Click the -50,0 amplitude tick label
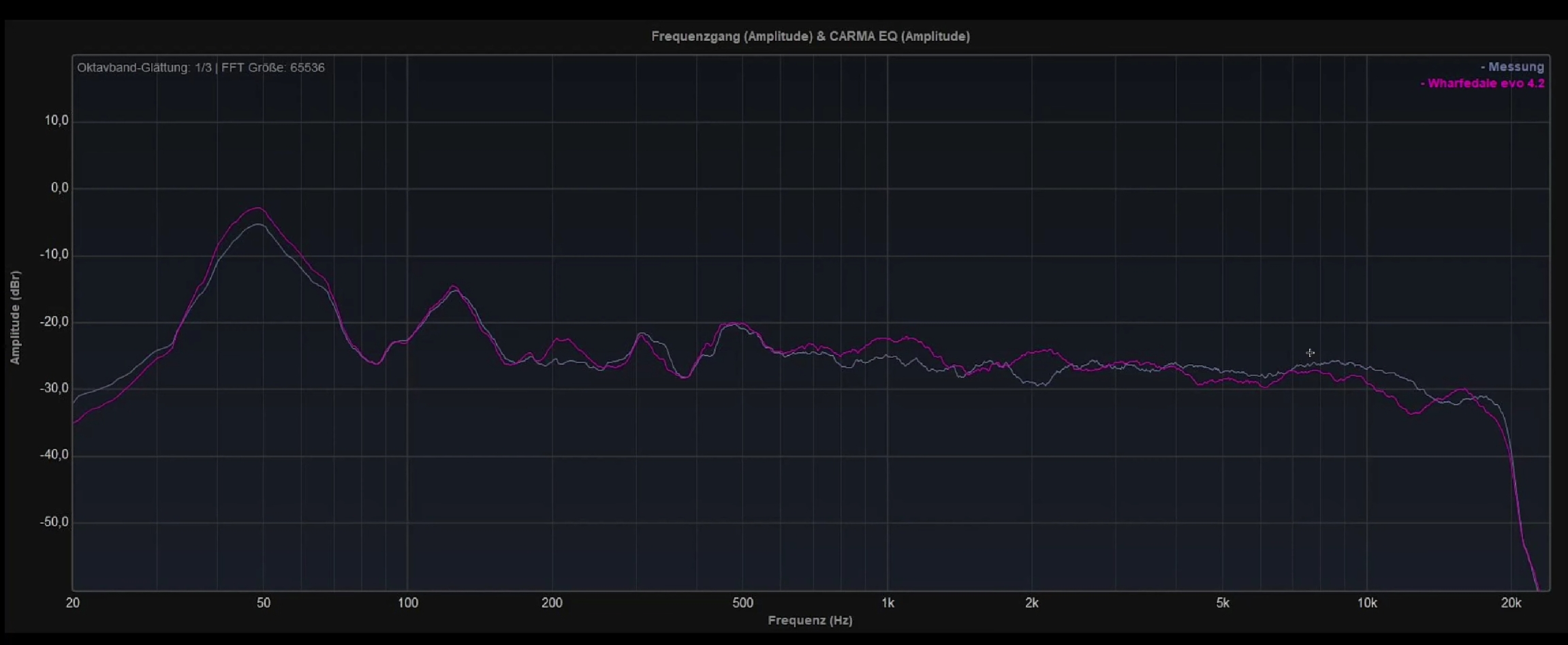 pyautogui.click(x=54, y=522)
